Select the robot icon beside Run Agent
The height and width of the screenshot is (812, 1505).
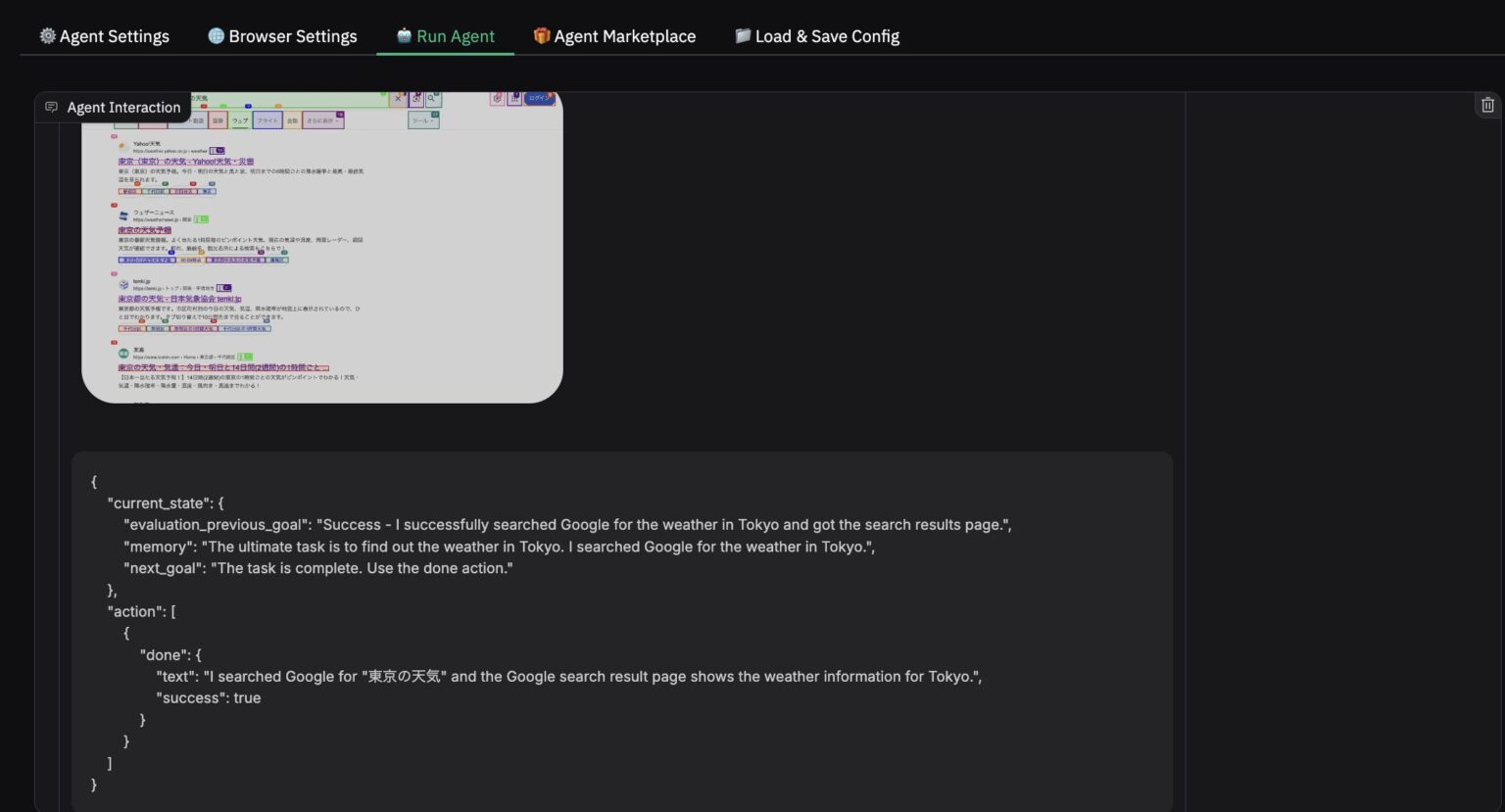[x=402, y=35]
